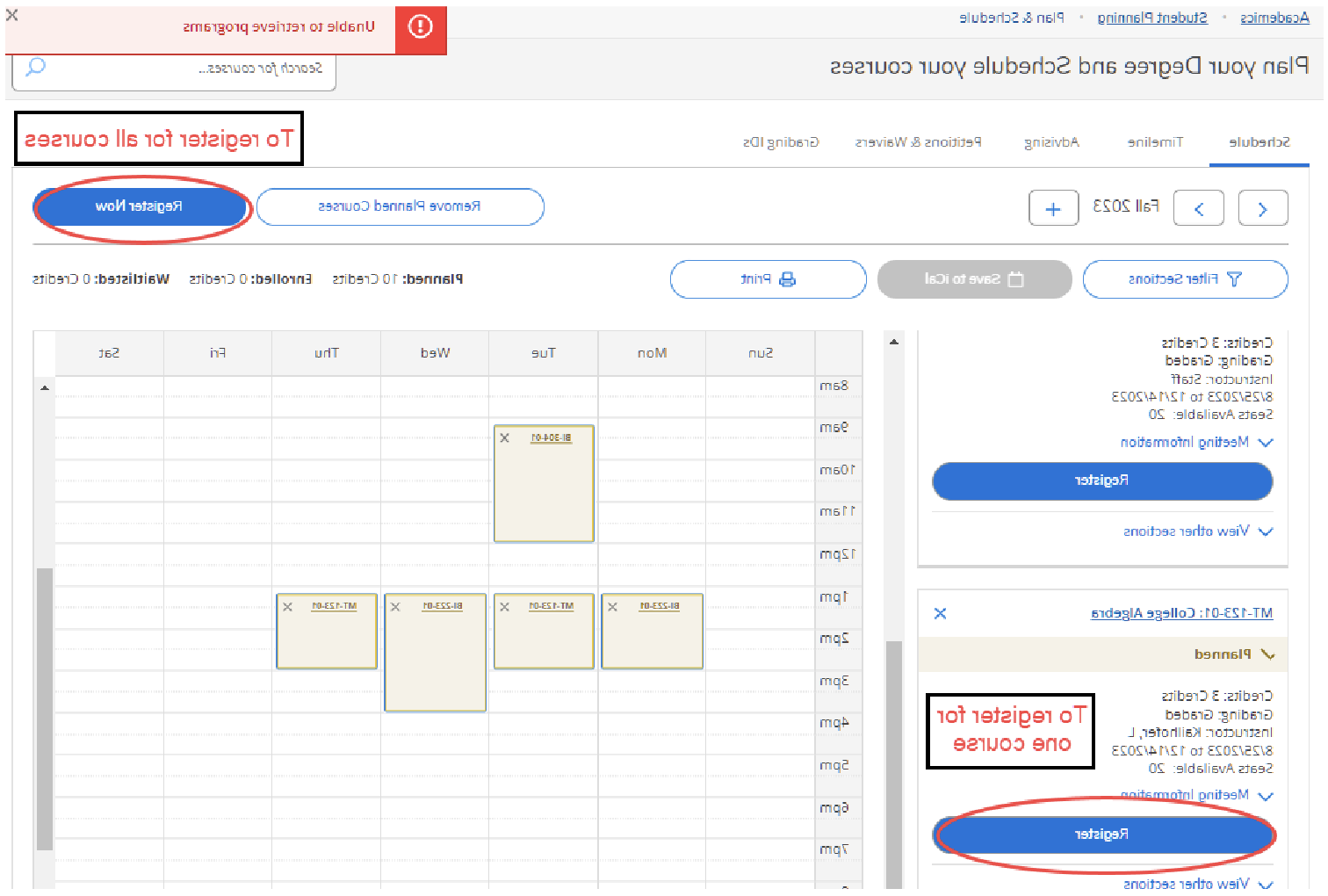
Task: Remove MT-123-01 College Algebra from the course panel
Action: click(940, 613)
